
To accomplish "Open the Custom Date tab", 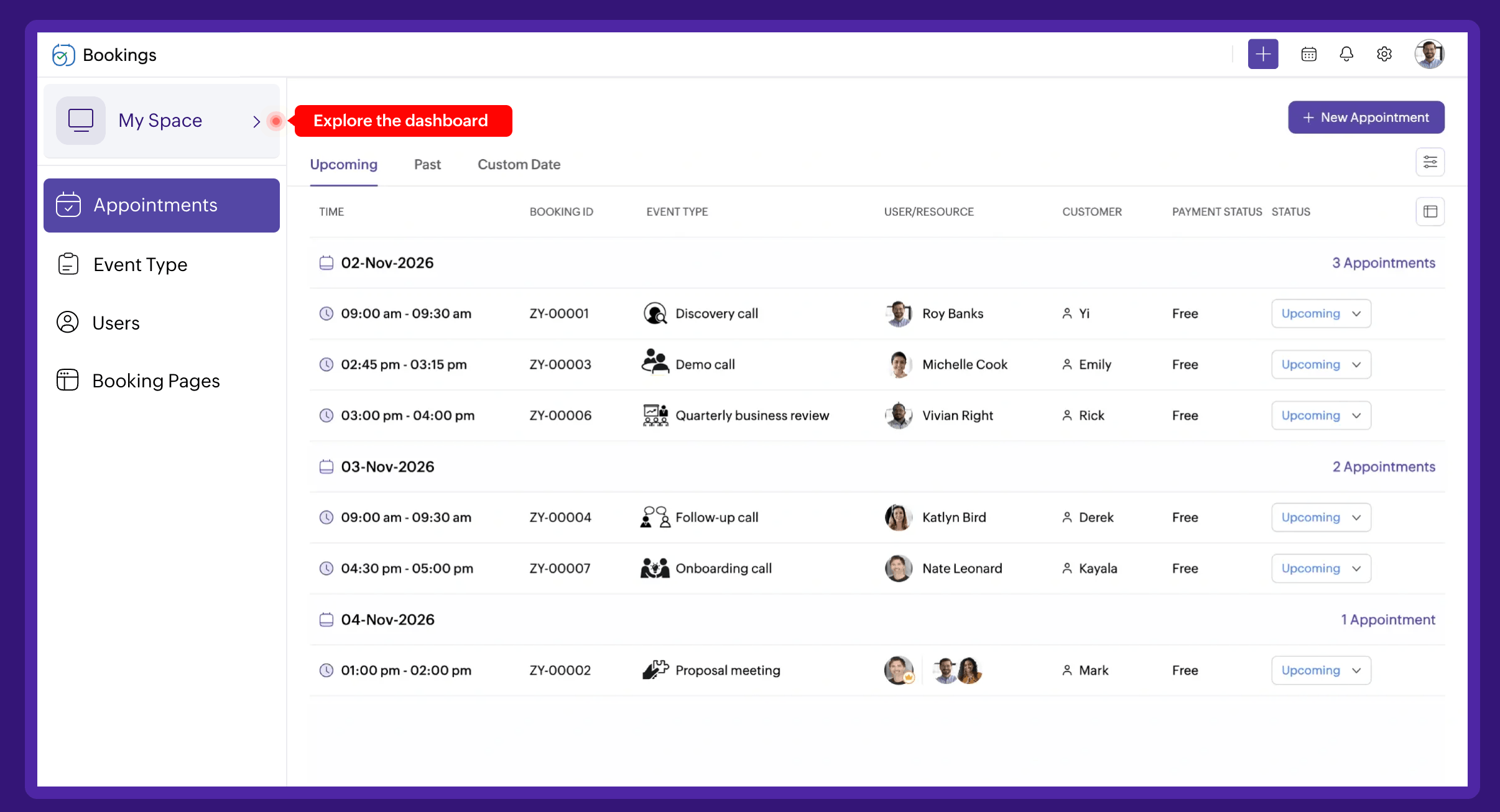I will [x=519, y=164].
